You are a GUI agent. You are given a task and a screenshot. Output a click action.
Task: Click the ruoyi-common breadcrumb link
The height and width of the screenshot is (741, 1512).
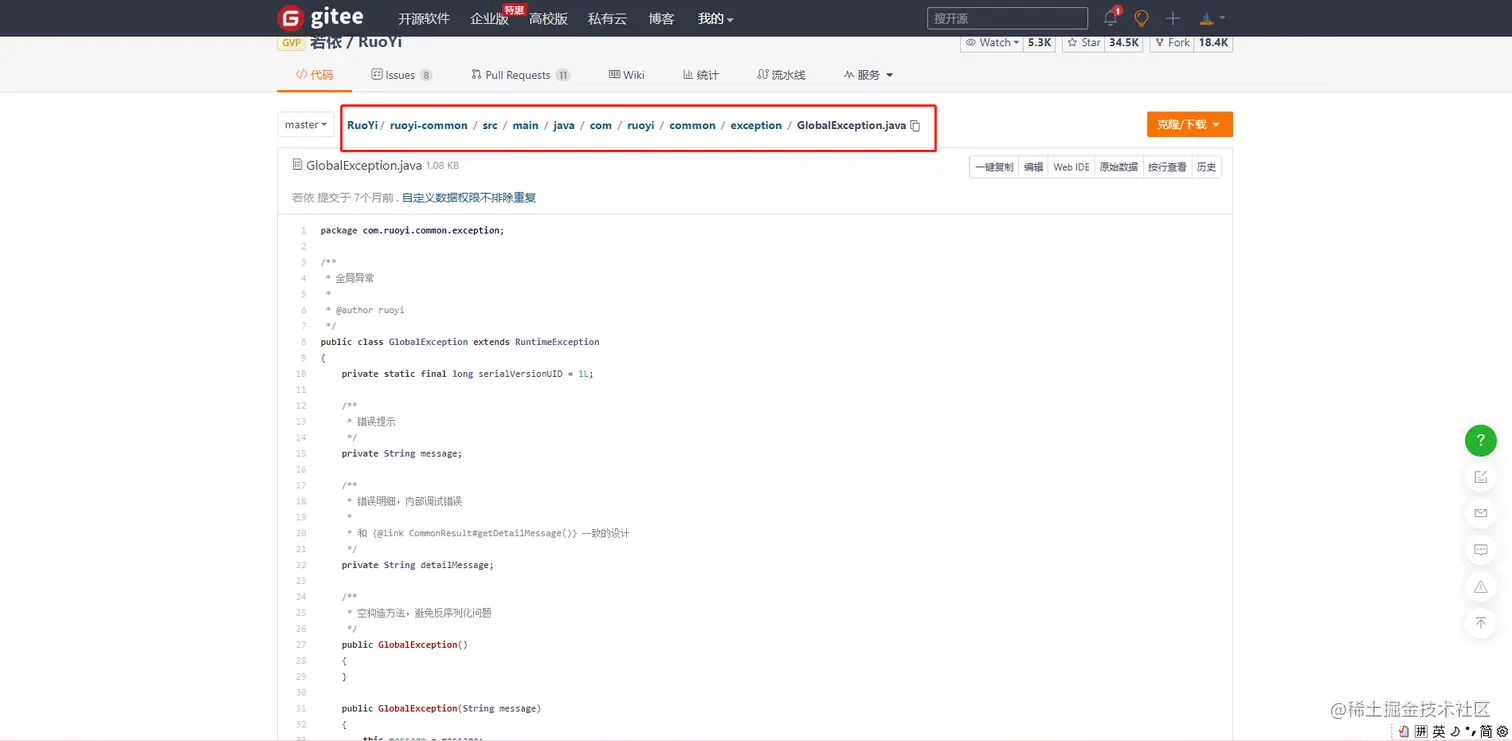[x=429, y=126]
